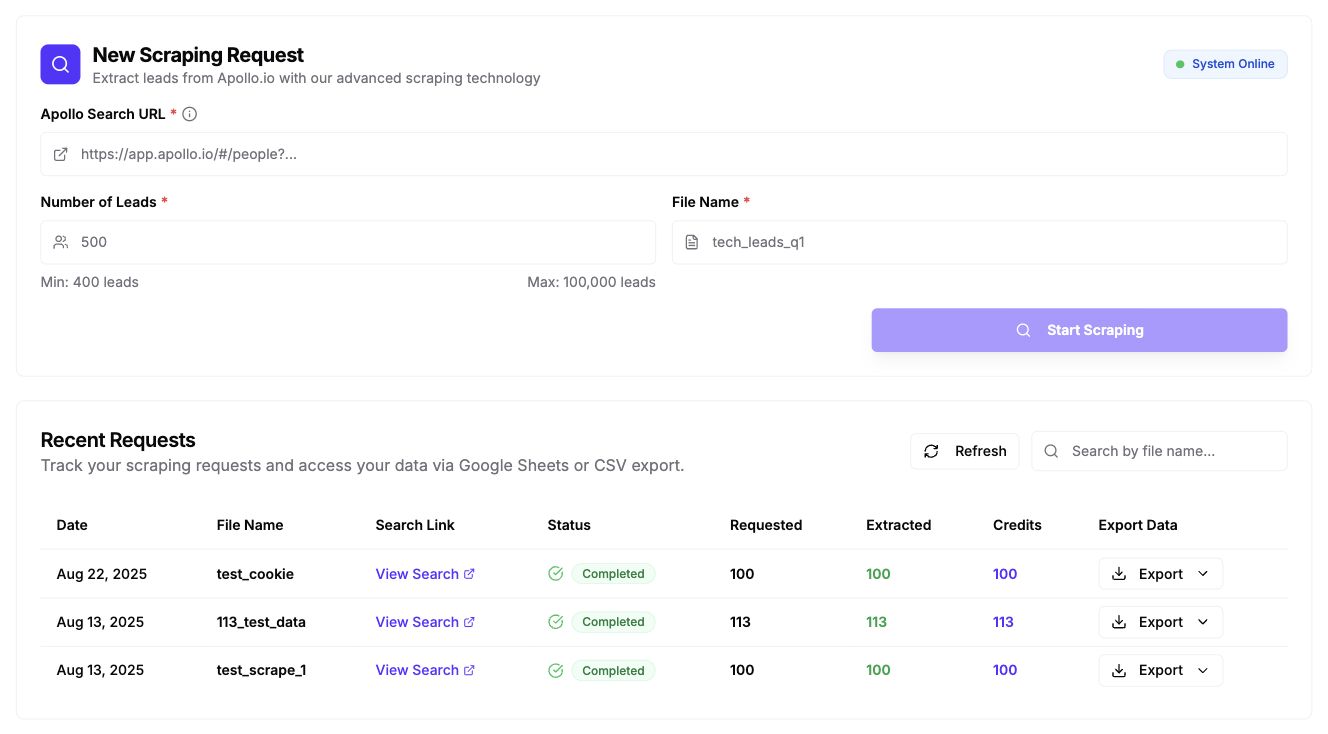Click the file name test_cookie
Image resolution: width=1328 pixels, height=734 pixels.
click(x=255, y=574)
